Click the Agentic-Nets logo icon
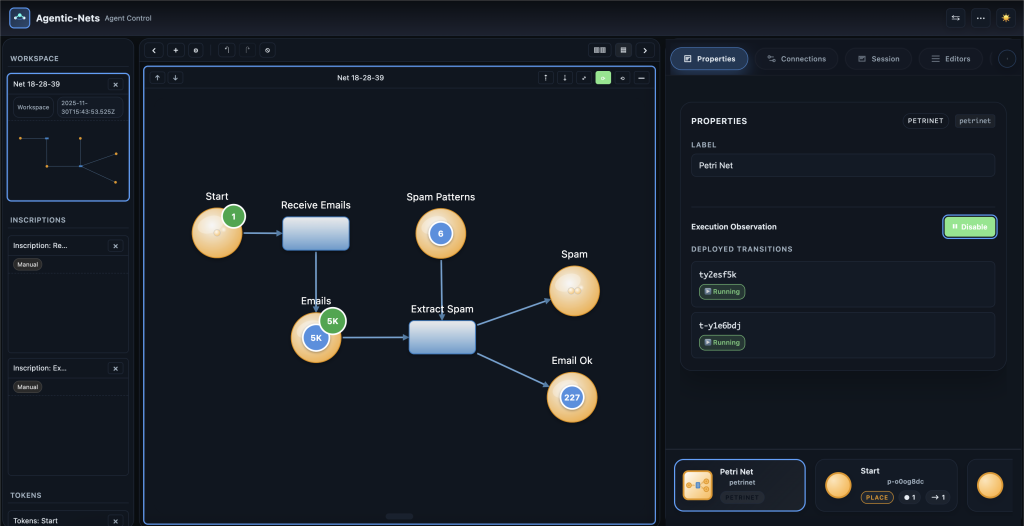Viewport: 1024px width, 526px height. click(20, 18)
